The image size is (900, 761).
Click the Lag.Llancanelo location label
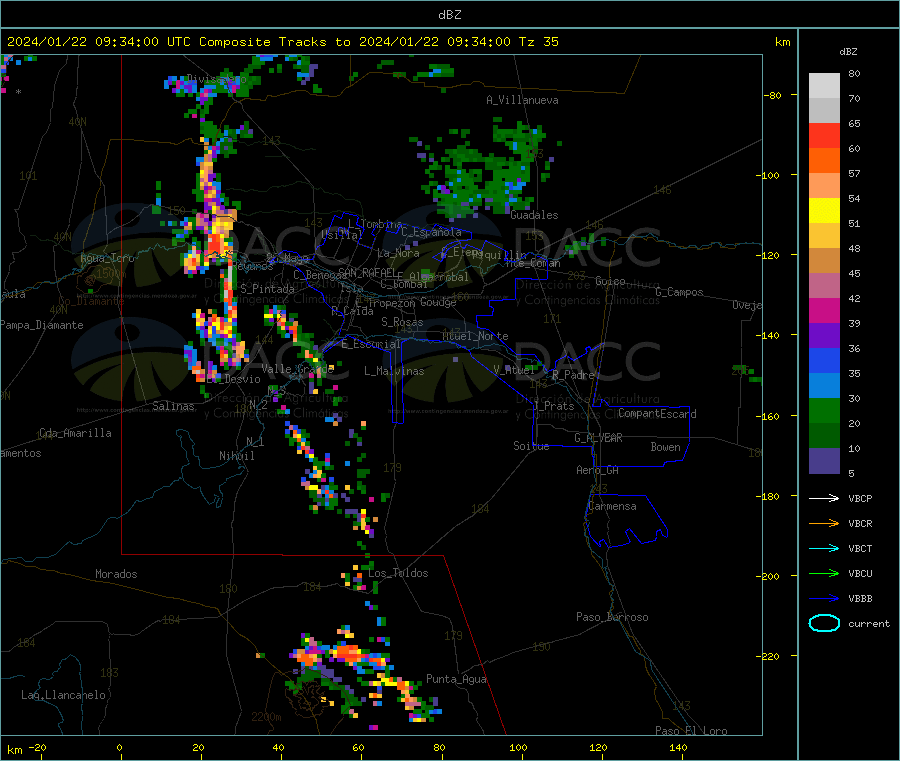coord(64,695)
